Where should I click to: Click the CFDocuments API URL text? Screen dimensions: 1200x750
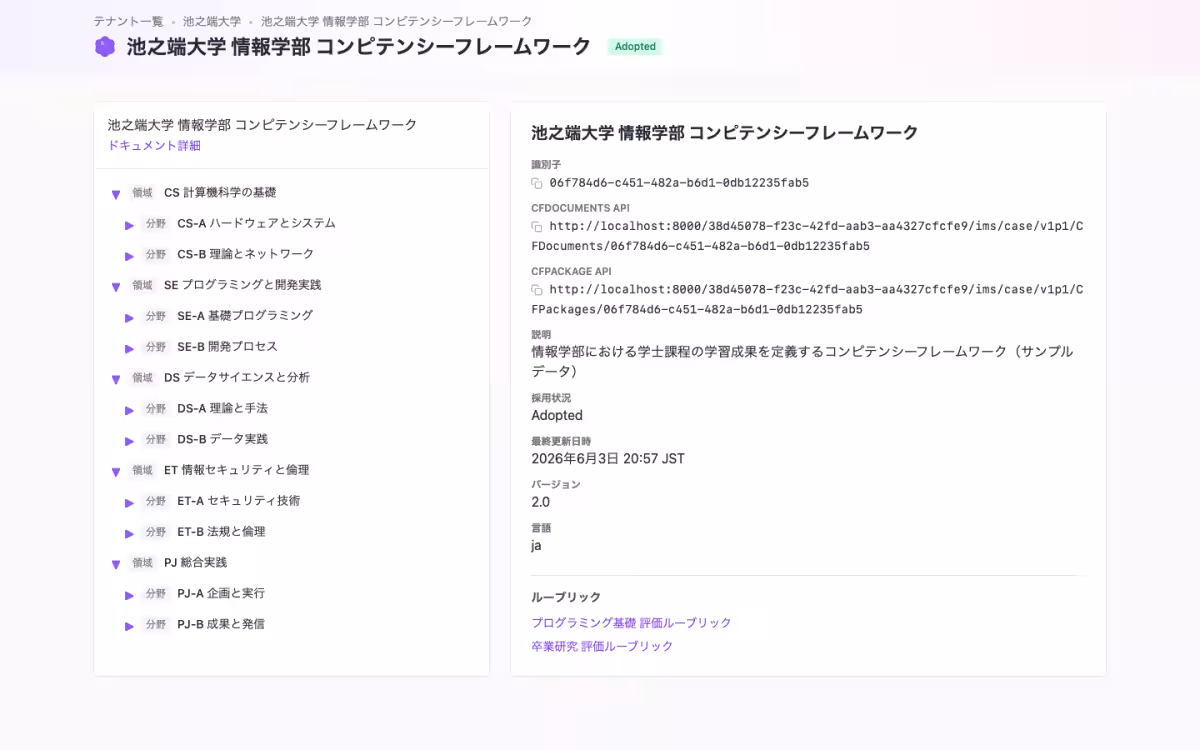click(x=807, y=236)
